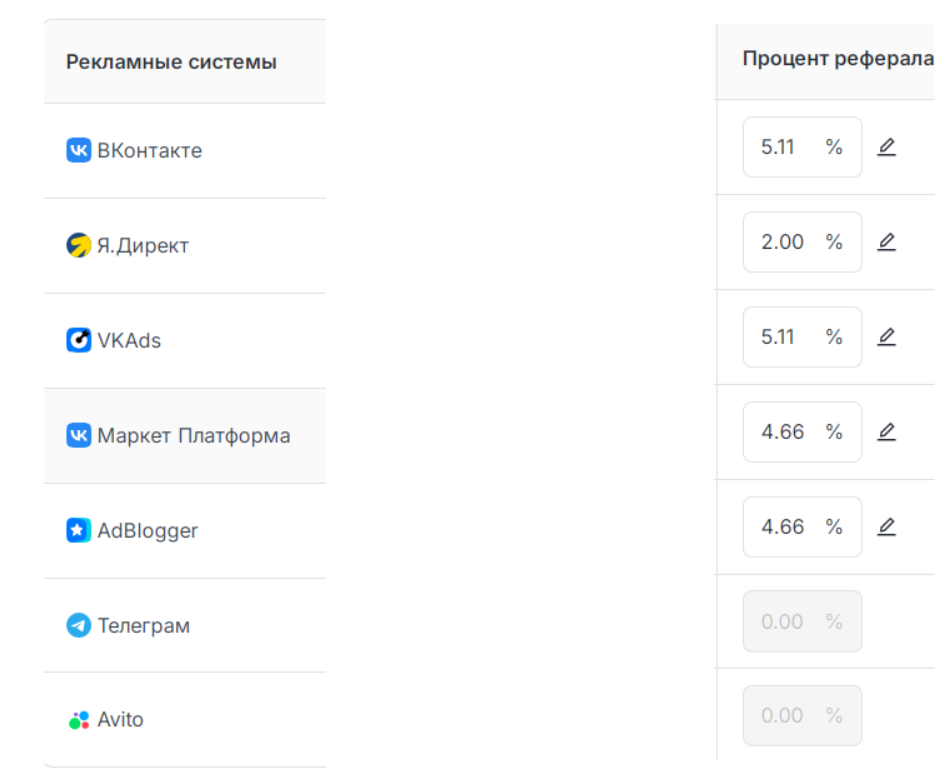Select the Маркет Платформа row label
This screenshot has height=772, width=935.
click(193, 436)
